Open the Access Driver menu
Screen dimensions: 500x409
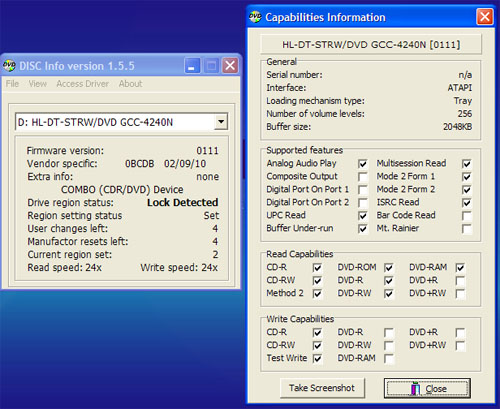(x=82, y=84)
